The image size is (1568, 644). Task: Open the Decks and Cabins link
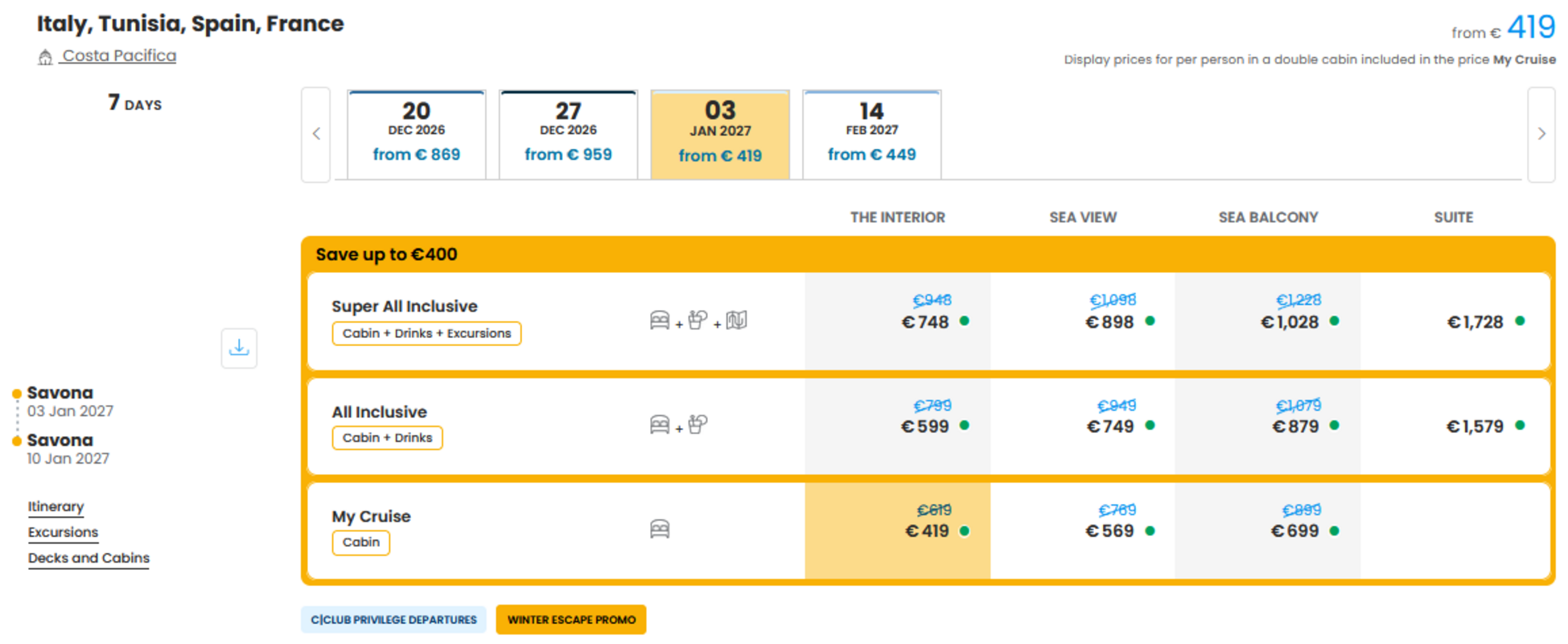click(88, 558)
